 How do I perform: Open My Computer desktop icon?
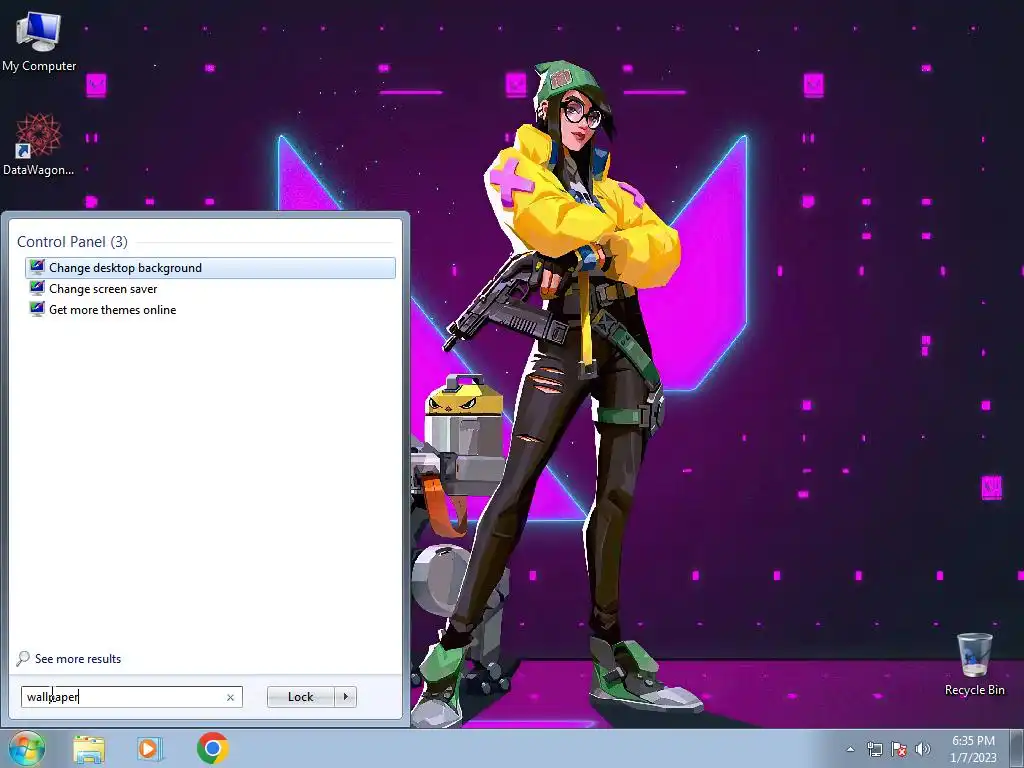click(x=38, y=40)
